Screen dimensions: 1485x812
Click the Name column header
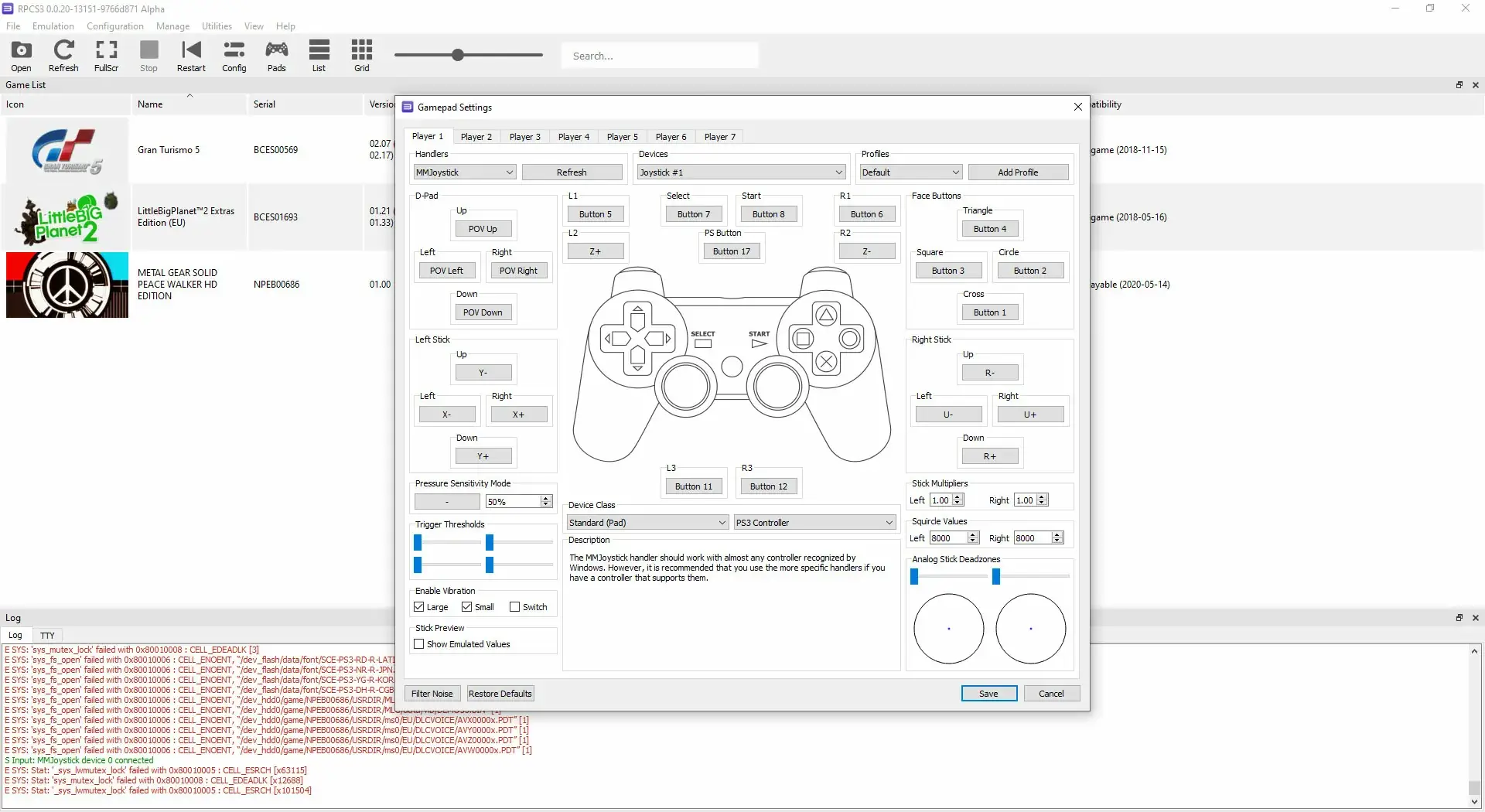click(189, 104)
